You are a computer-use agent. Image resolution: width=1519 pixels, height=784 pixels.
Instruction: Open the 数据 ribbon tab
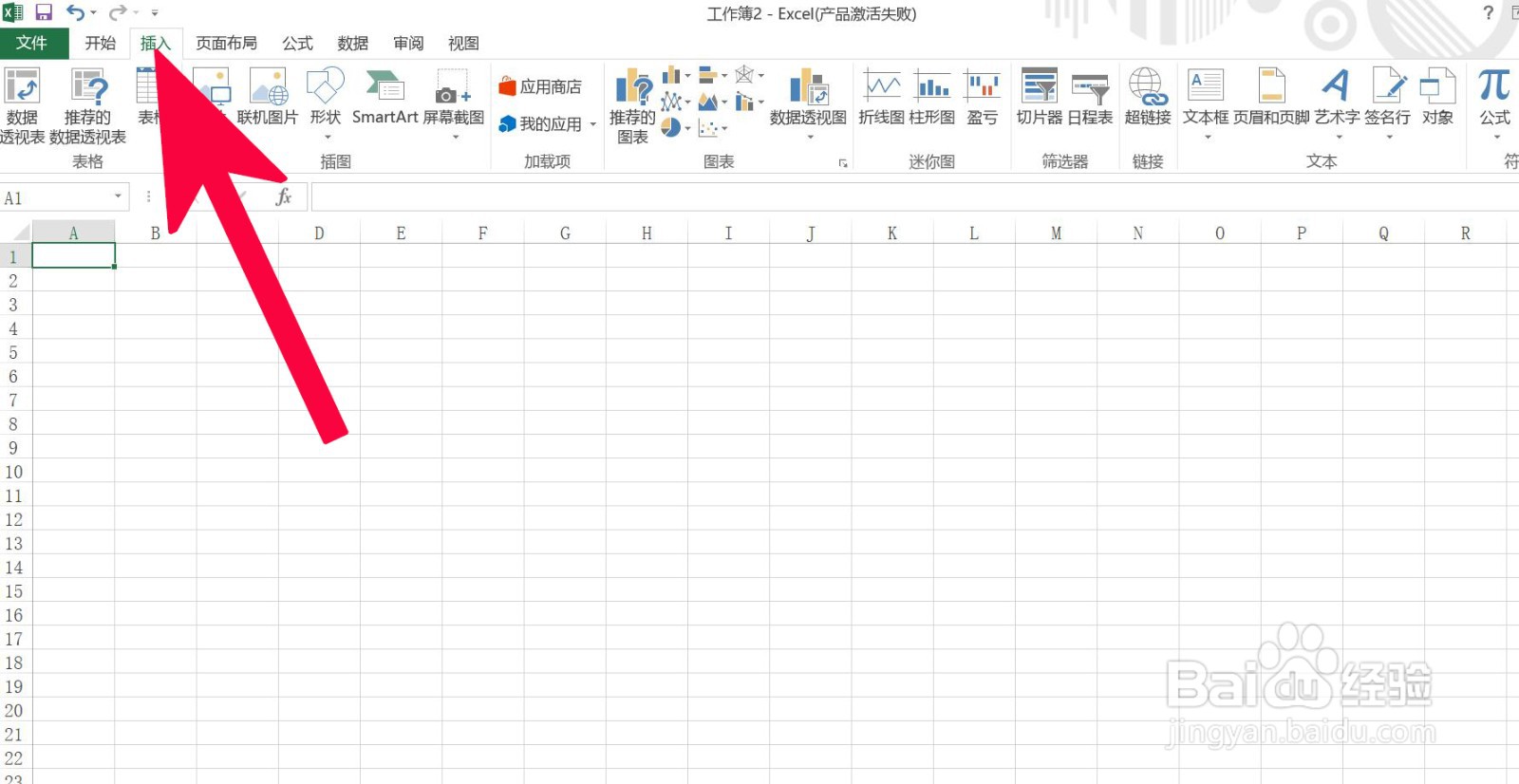pyautogui.click(x=352, y=43)
